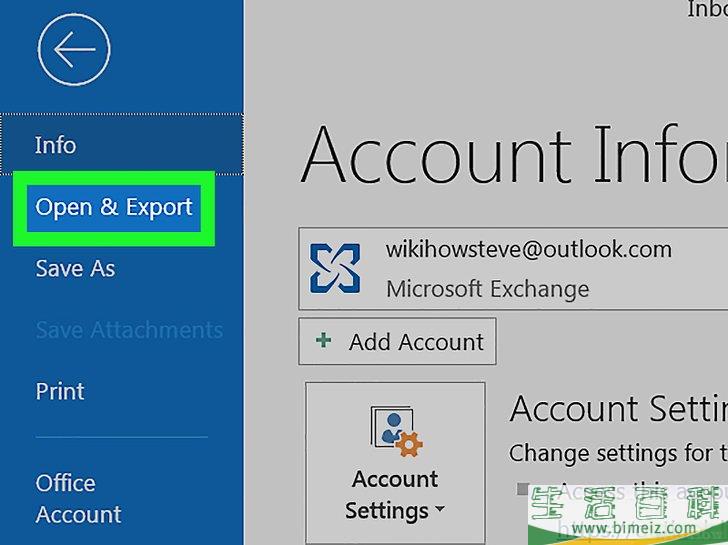Image resolution: width=728 pixels, height=545 pixels.
Task: Go to Office Account page
Action: point(78,499)
